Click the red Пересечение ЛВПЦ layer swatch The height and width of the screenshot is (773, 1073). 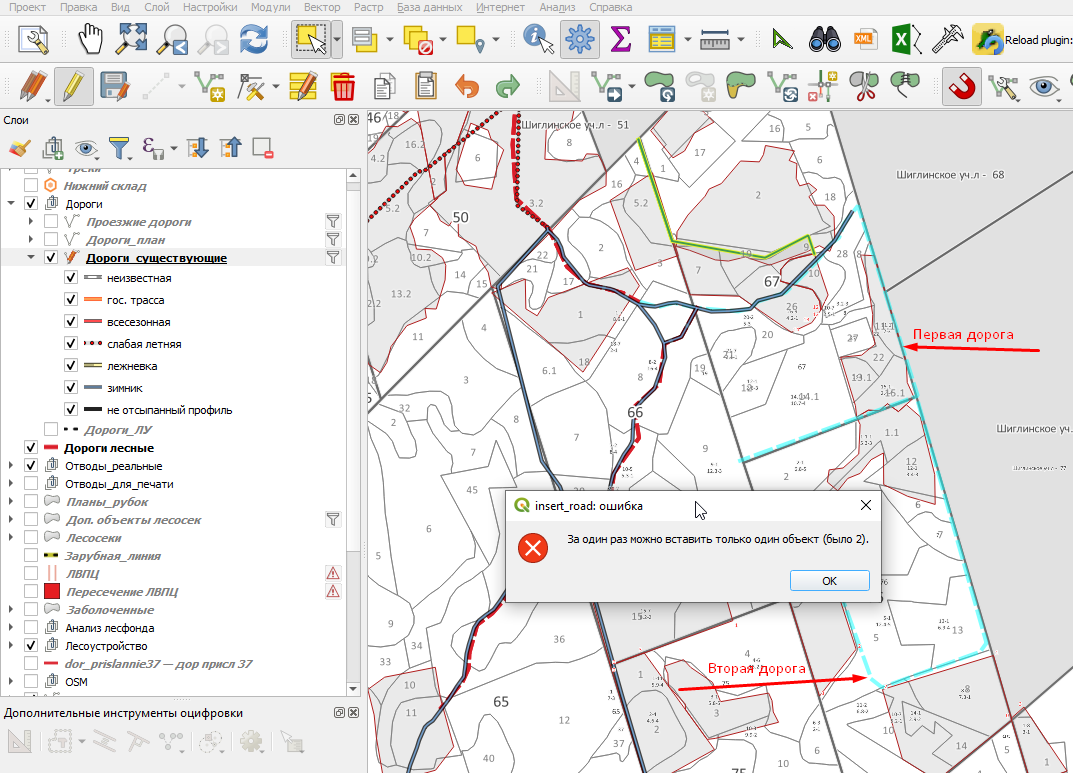click(52, 591)
